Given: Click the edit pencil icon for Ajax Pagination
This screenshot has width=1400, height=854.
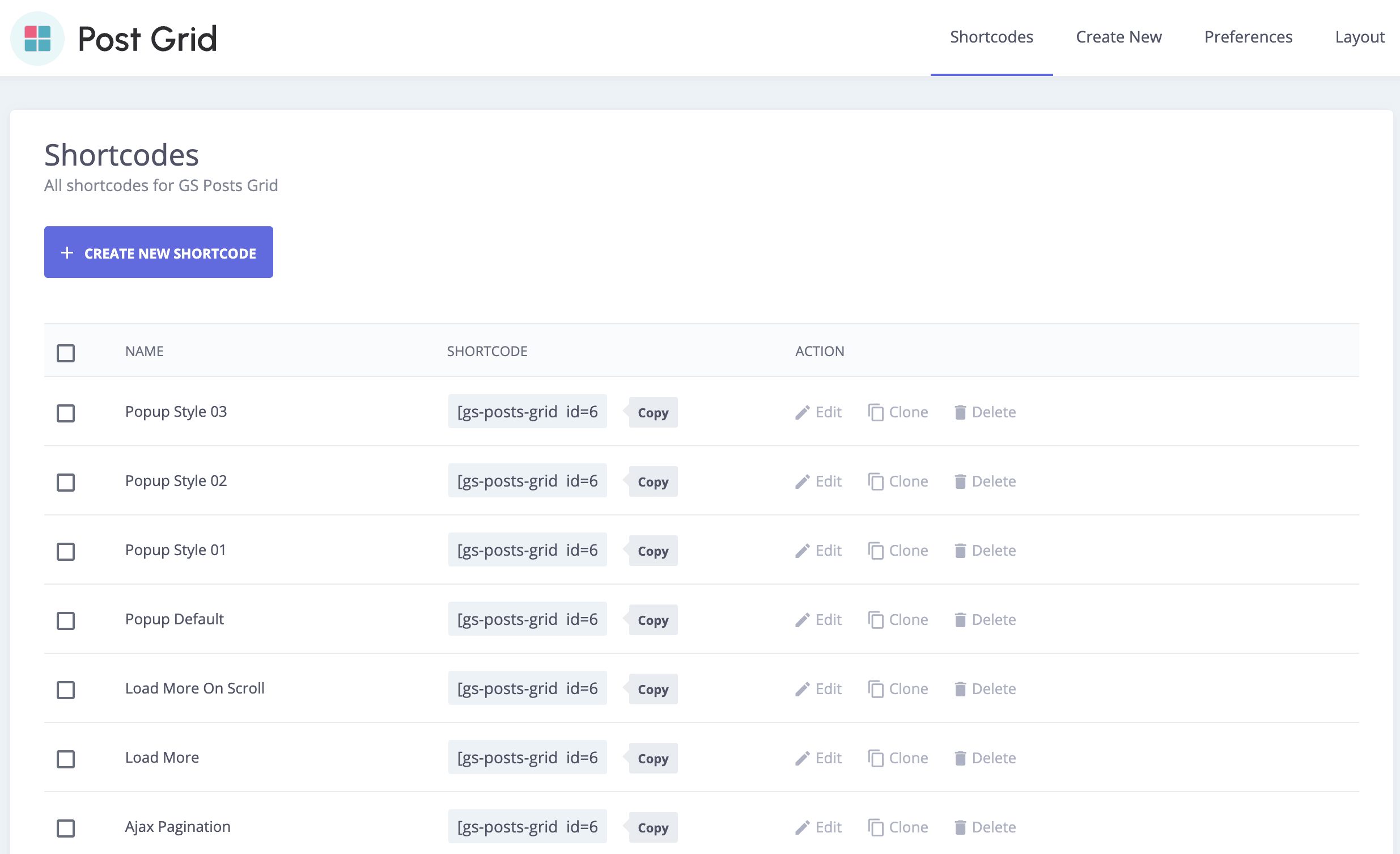Looking at the screenshot, I should click(x=802, y=828).
